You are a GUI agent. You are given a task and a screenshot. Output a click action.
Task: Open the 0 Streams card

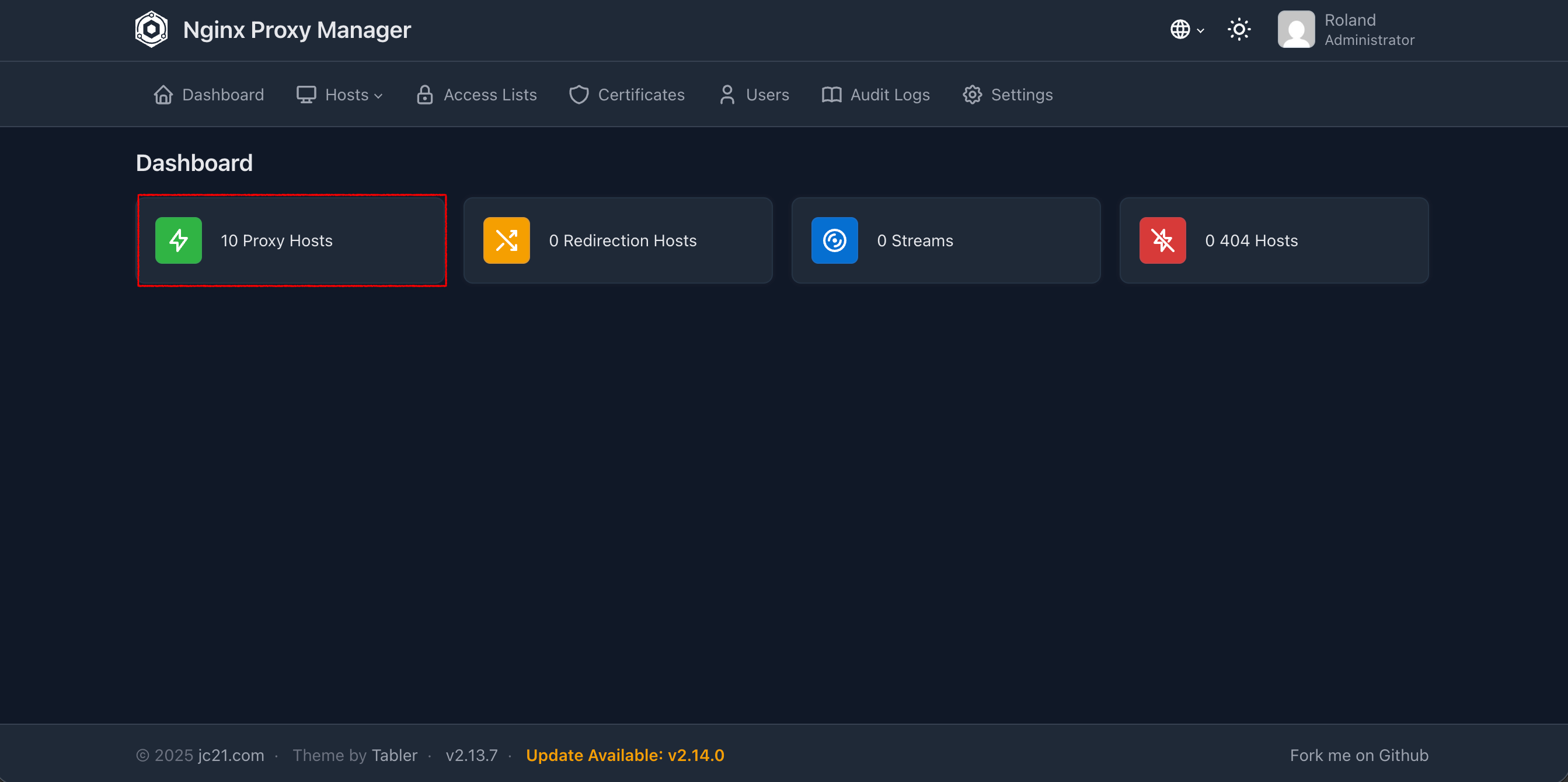point(946,240)
